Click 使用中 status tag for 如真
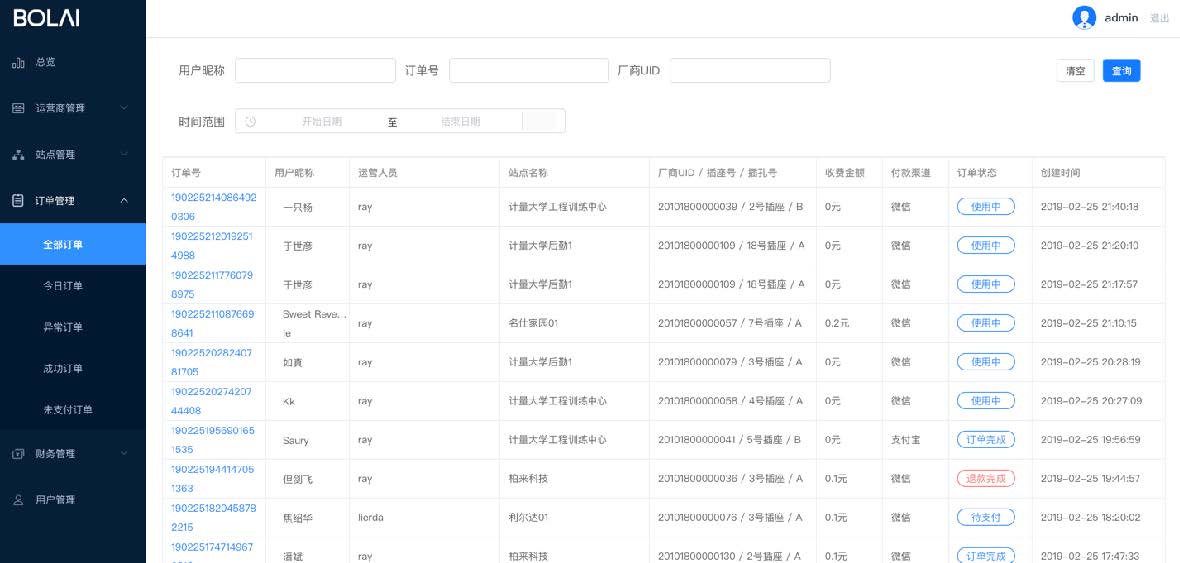 (985, 361)
